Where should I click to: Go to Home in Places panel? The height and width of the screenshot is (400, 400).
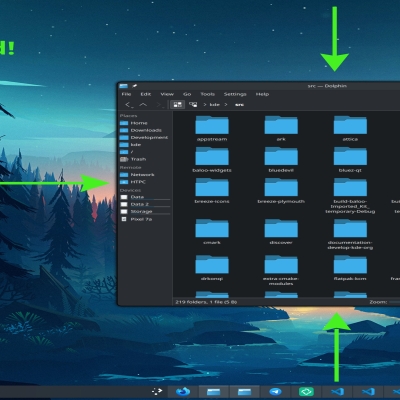145,123
